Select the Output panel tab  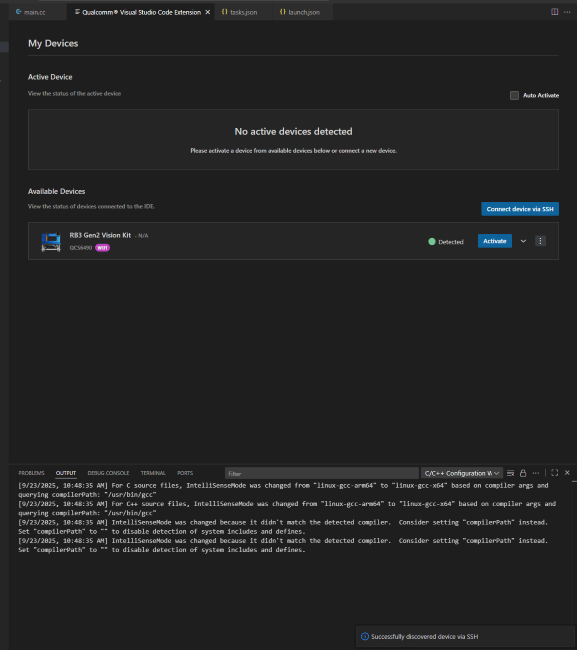(x=65, y=473)
